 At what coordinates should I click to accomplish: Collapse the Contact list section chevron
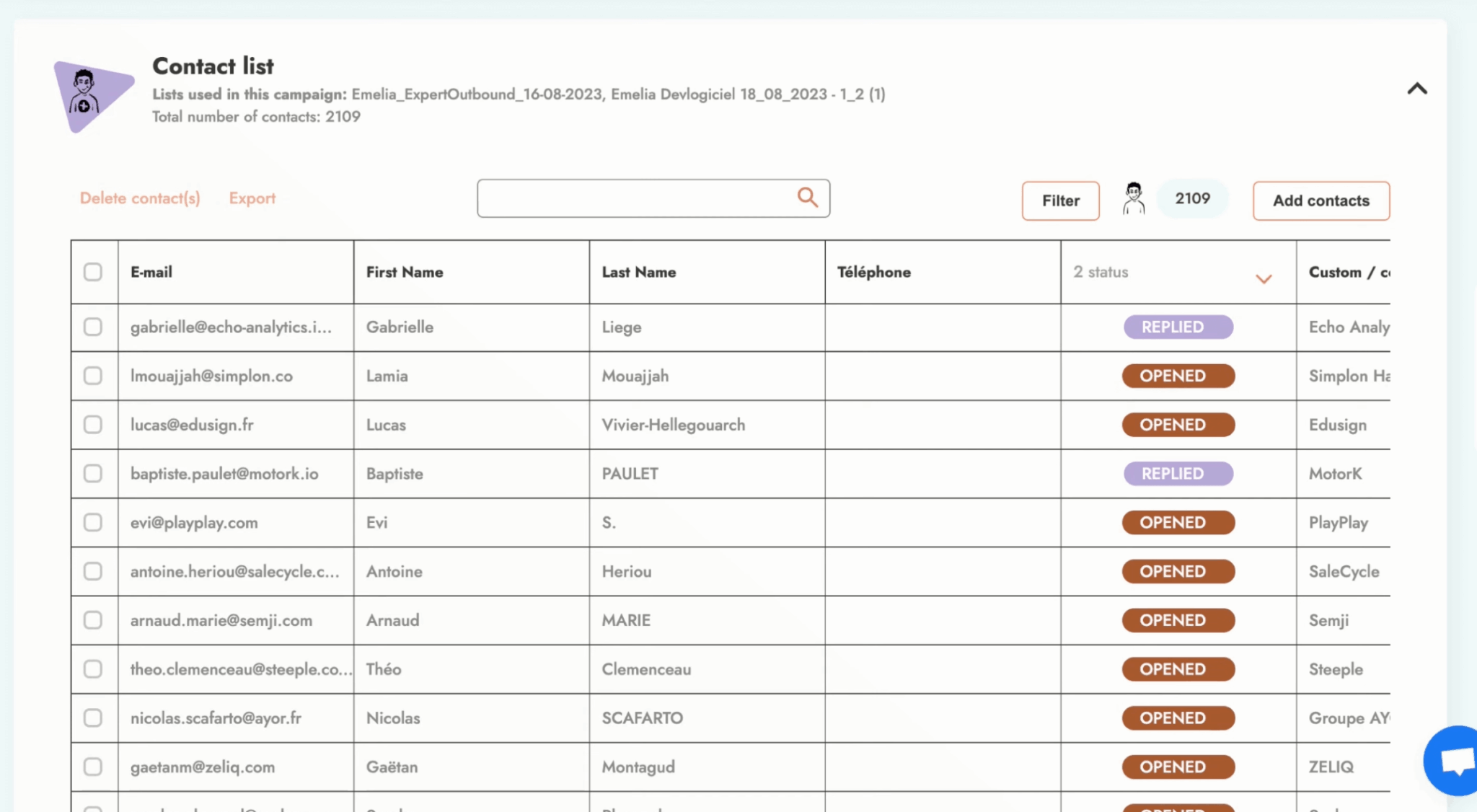[1416, 89]
